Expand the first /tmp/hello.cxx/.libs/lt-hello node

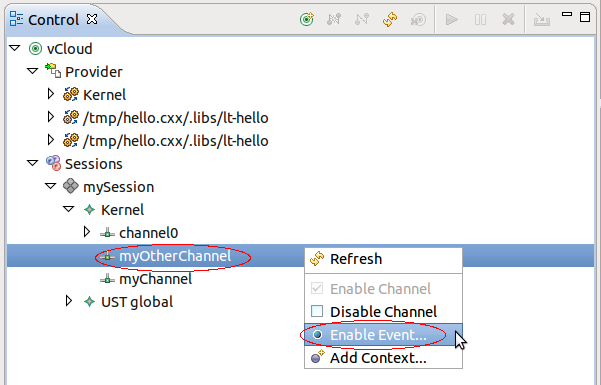coord(51,117)
